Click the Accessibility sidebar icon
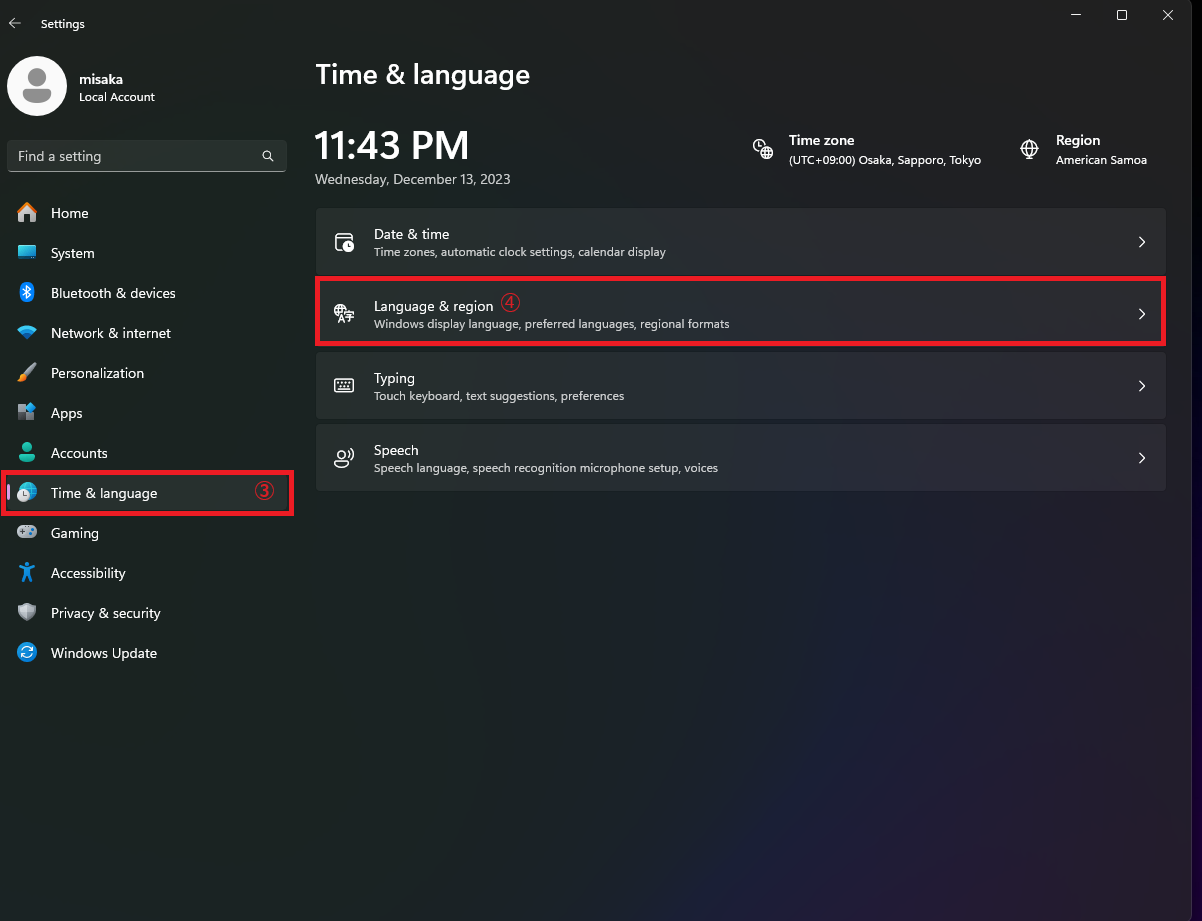The width and height of the screenshot is (1202, 921). click(x=27, y=573)
